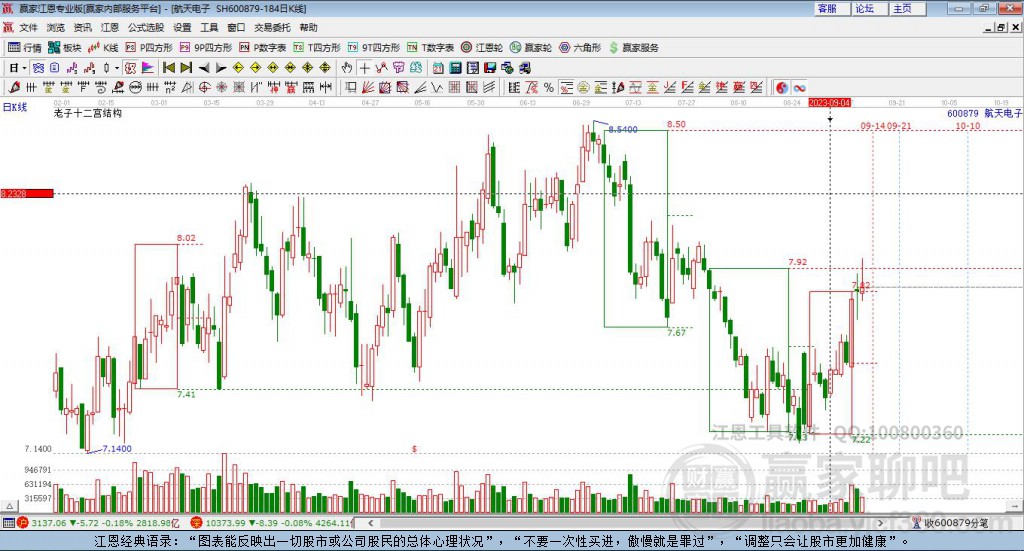Expand the candlestick style dropdown arrow
Screen dimensions: 1024x551
[x=117, y=68]
